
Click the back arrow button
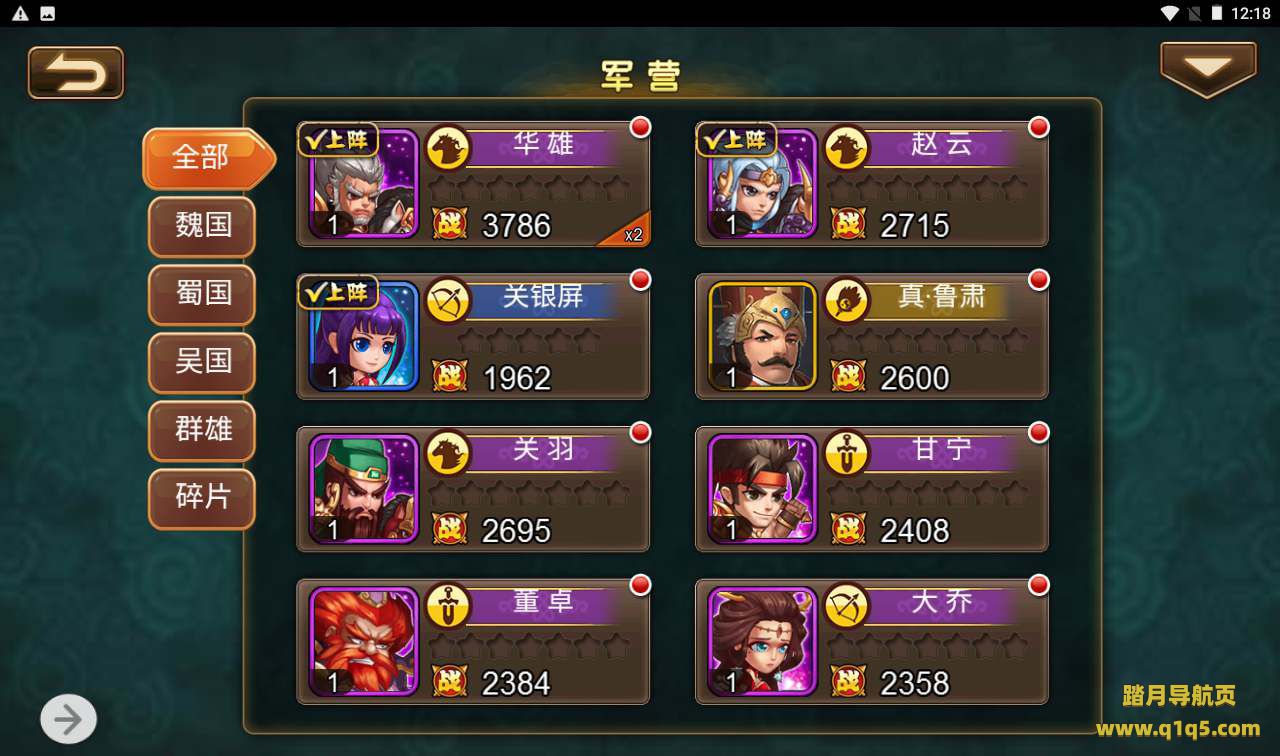76,73
